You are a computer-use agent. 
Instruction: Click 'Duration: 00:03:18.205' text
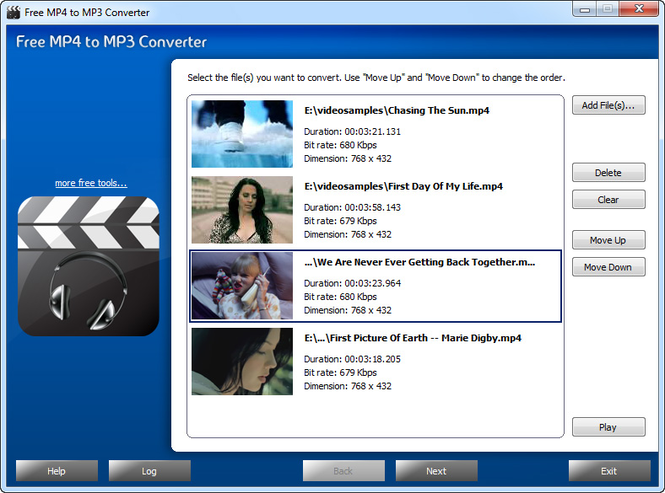click(352, 359)
